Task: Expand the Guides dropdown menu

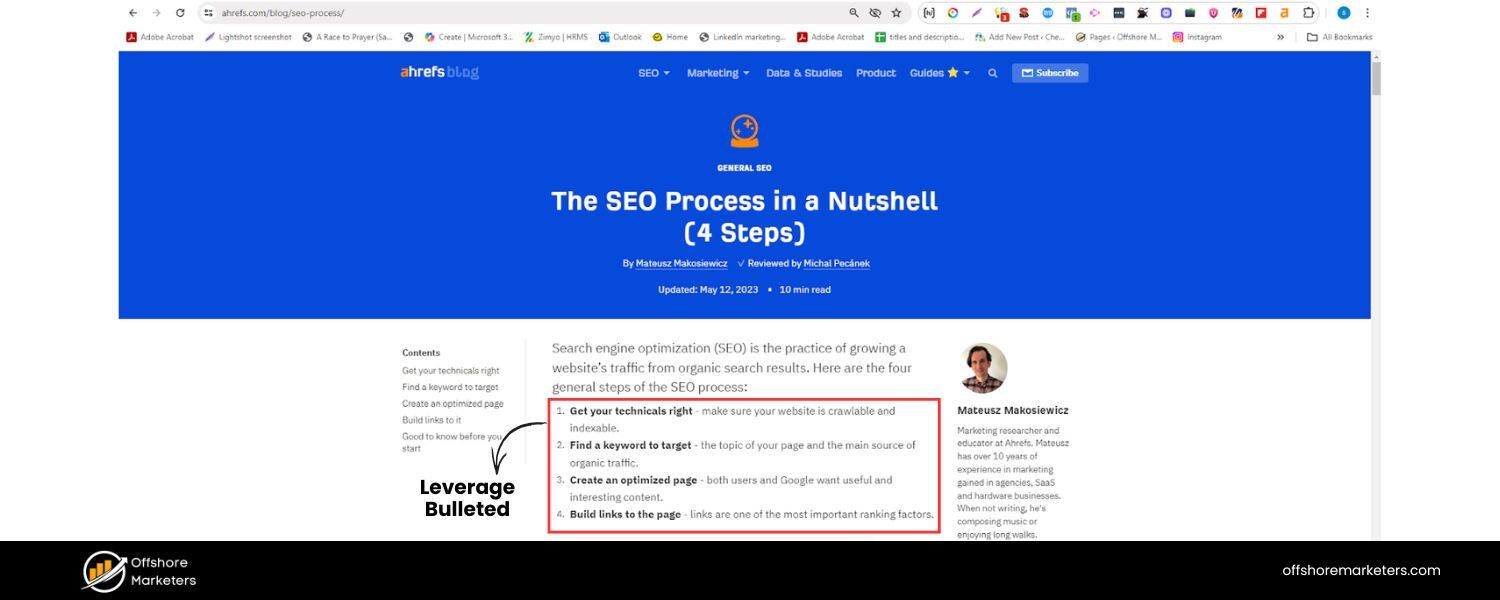Action: coord(939,73)
